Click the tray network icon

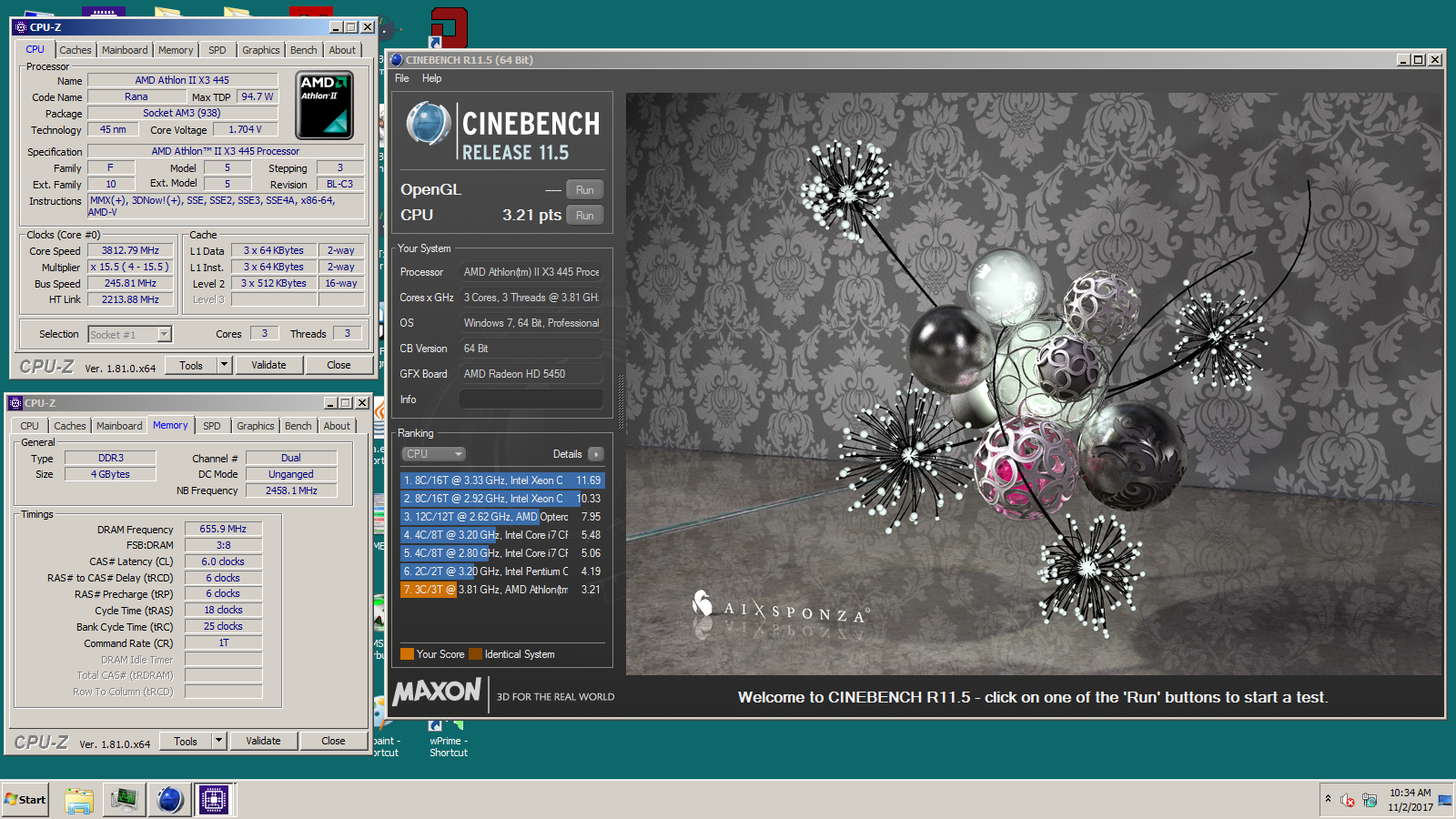[1370, 801]
